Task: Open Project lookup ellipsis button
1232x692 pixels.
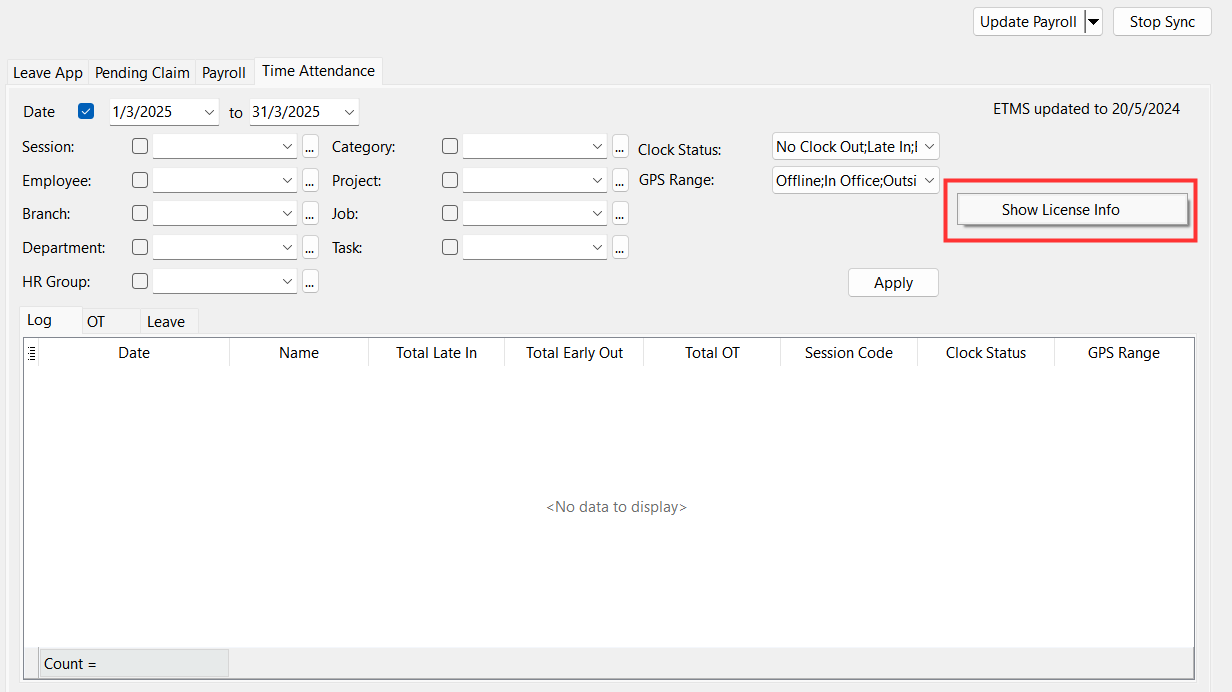Action: tap(620, 181)
